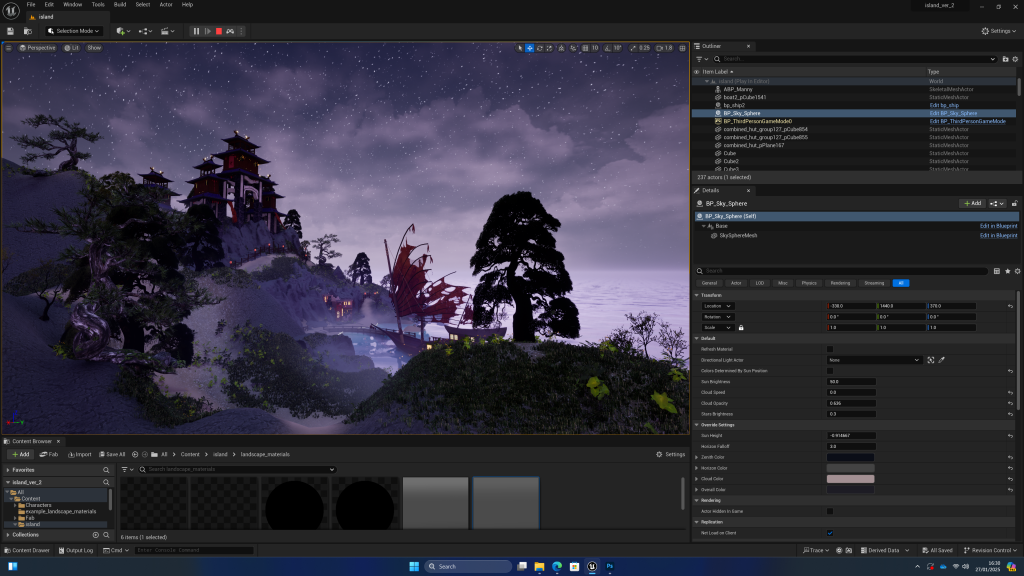
Task: Click the frame skip play icon
Action: pos(208,31)
